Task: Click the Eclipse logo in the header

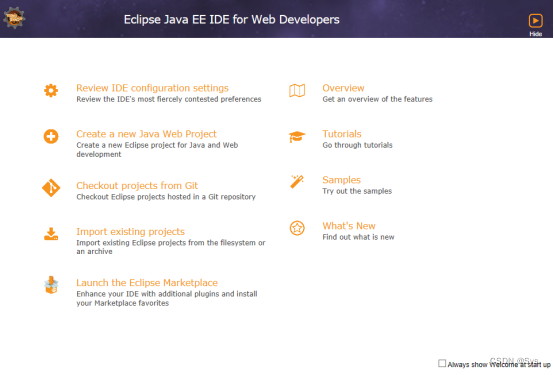Action: (14, 18)
